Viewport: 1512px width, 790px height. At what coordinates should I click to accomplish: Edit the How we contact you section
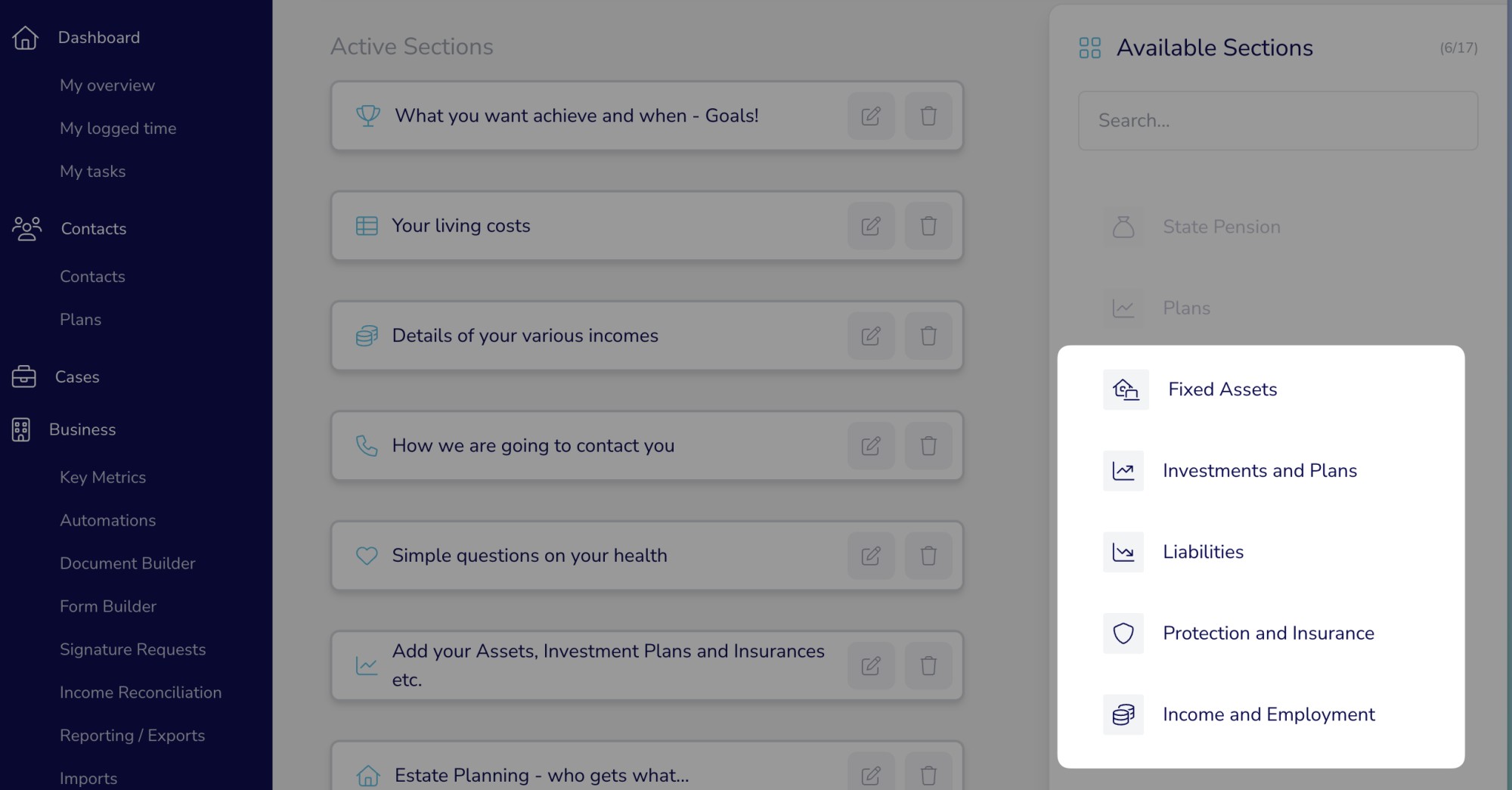point(871,446)
